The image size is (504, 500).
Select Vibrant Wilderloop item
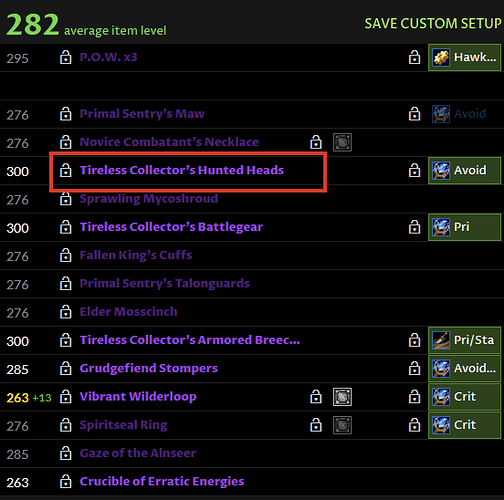(138, 397)
